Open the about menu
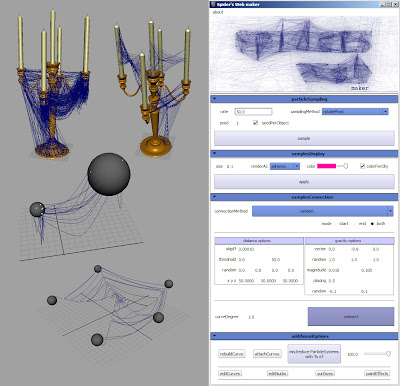The height and width of the screenshot is (386, 400). [x=218, y=12]
